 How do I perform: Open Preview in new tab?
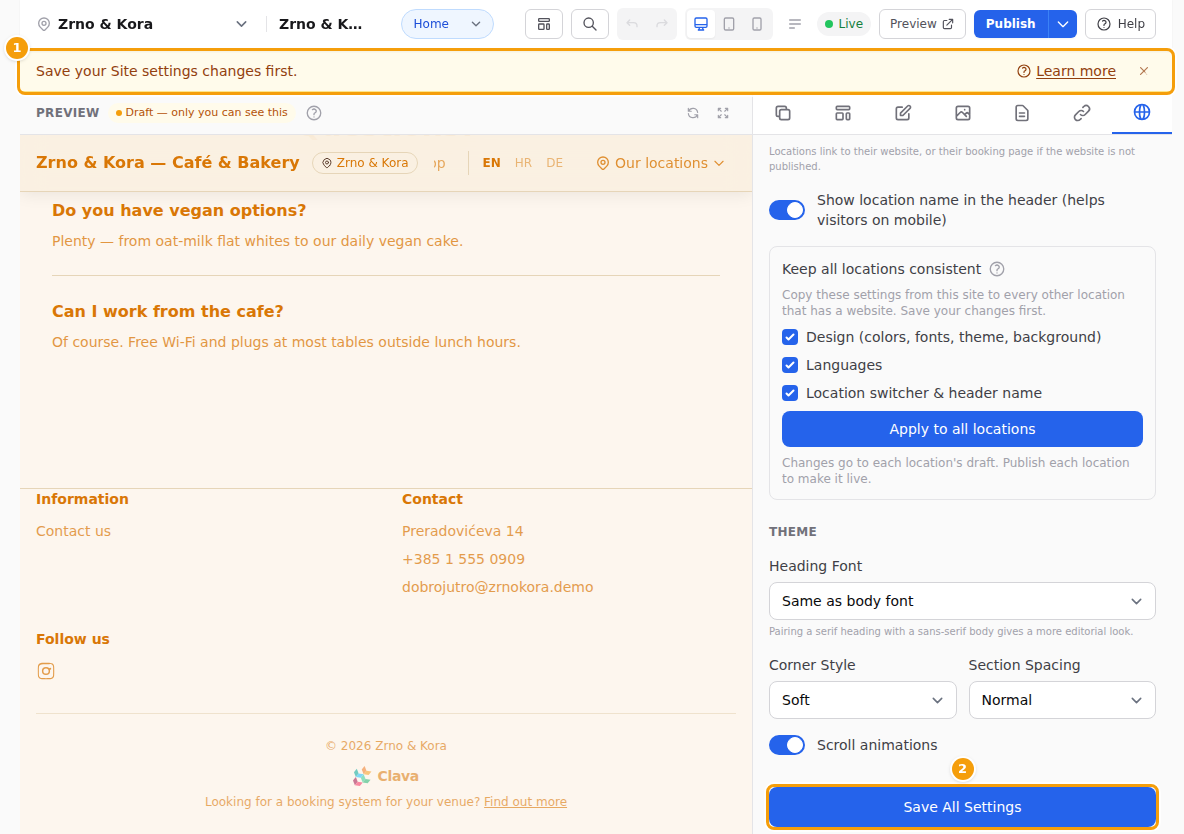pos(922,24)
